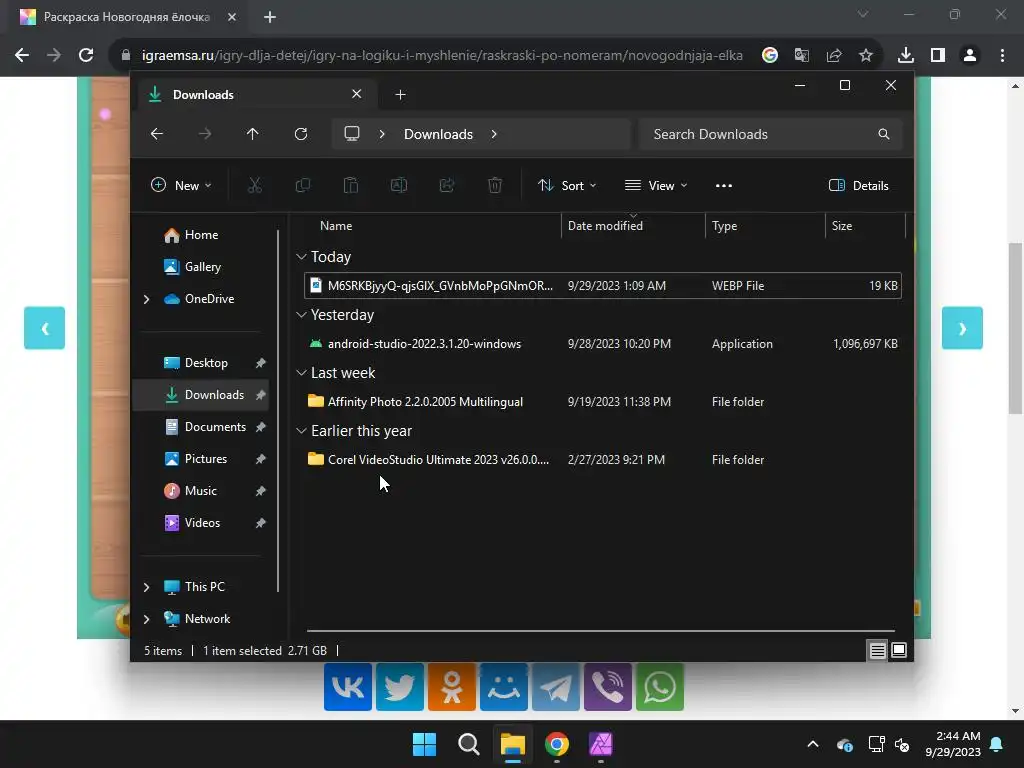Image resolution: width=1024 pixels, height=768 pixels.
Task: Reload the Chrome page
Action: (86, 56)
